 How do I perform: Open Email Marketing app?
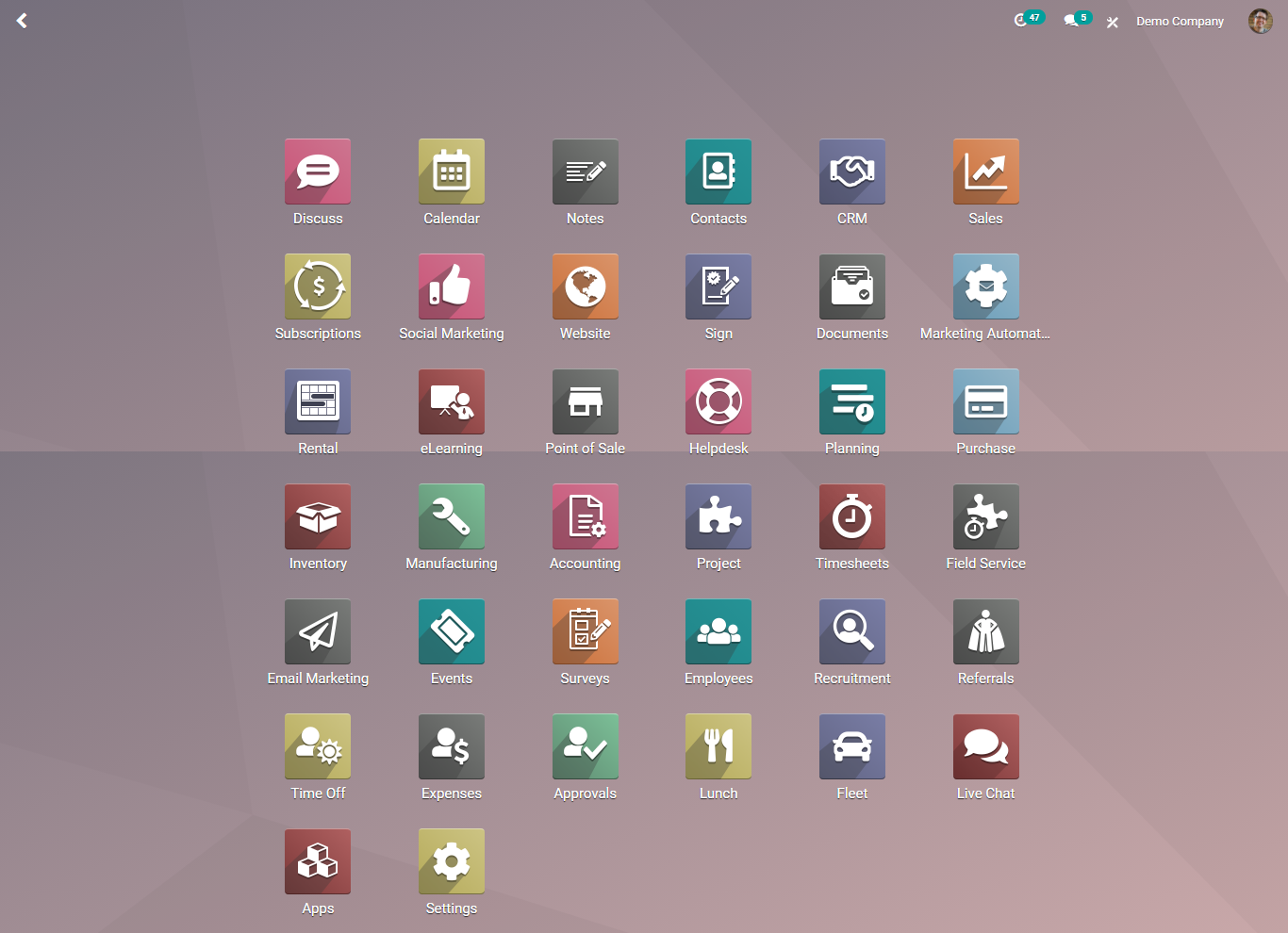318,631
